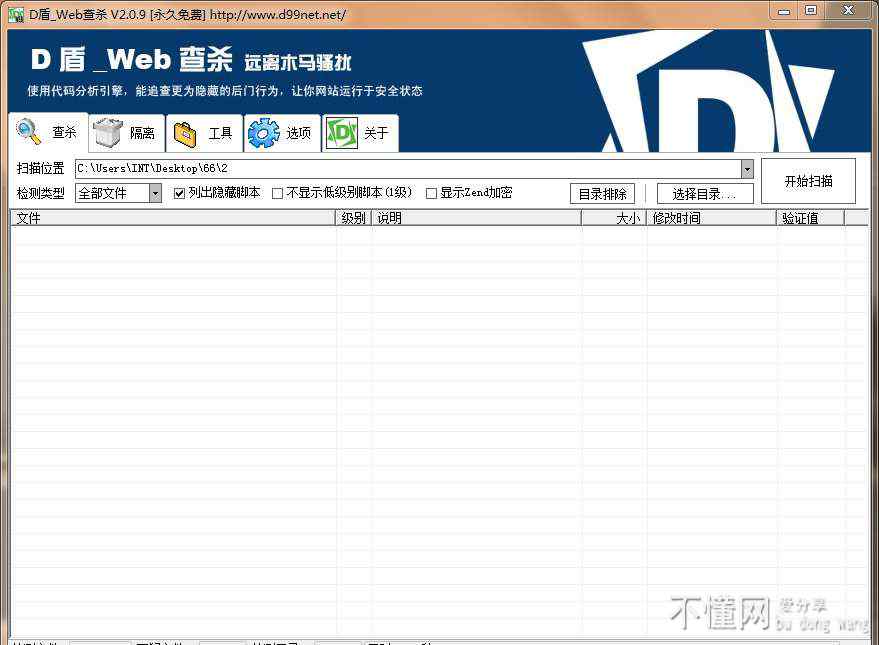Expand the scan path dropdown arrow
The width and height of the screenshot is (879, 645).
747,168
